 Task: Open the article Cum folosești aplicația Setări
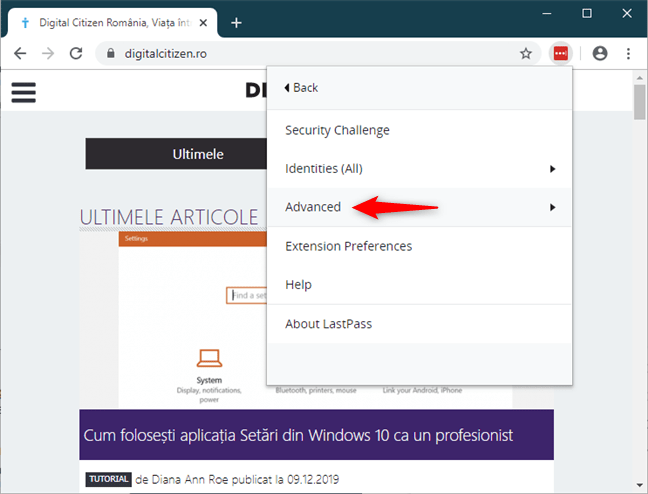coord(298,435)
